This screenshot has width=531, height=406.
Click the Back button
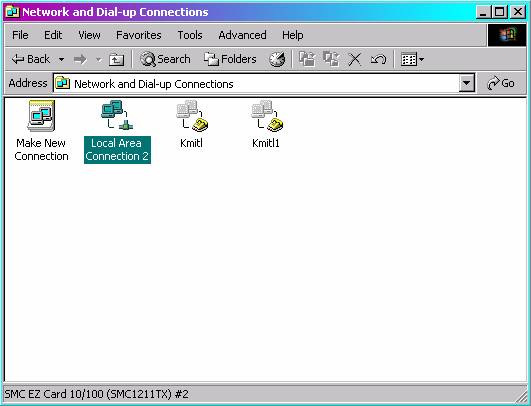31,59
